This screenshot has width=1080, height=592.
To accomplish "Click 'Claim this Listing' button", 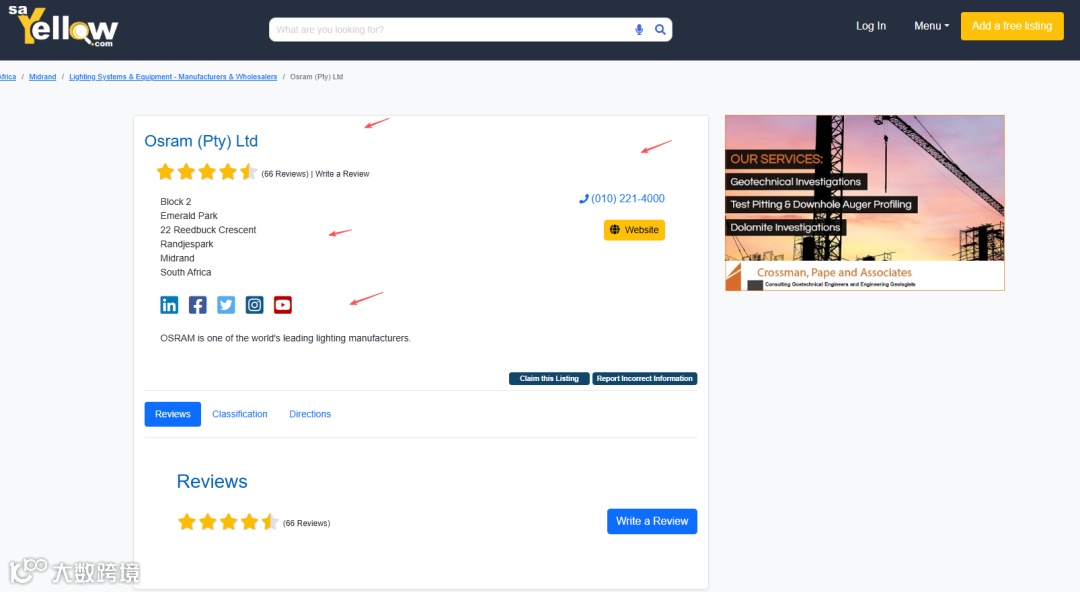I will 549,378.
